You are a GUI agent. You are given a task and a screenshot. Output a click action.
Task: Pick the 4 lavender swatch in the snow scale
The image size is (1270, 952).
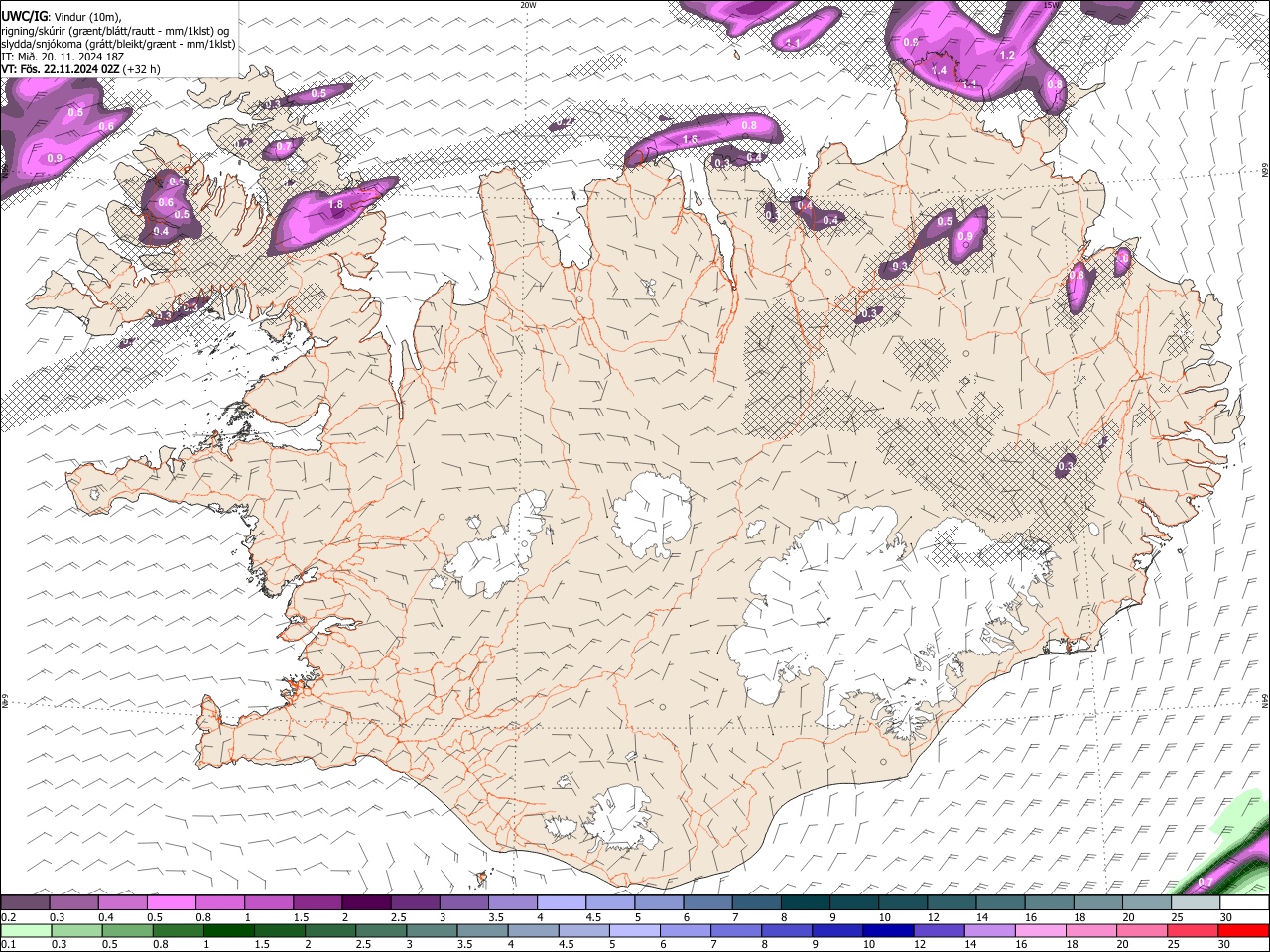click(x=562, y=903)
